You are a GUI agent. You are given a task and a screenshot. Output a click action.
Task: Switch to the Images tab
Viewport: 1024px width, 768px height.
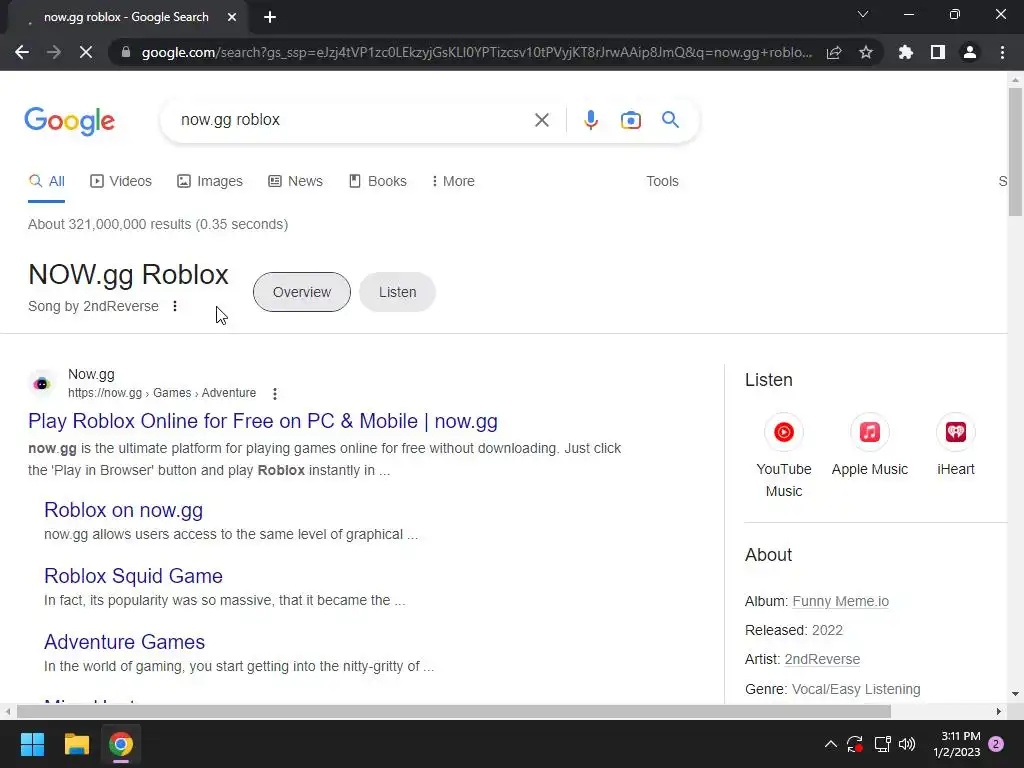210,182
